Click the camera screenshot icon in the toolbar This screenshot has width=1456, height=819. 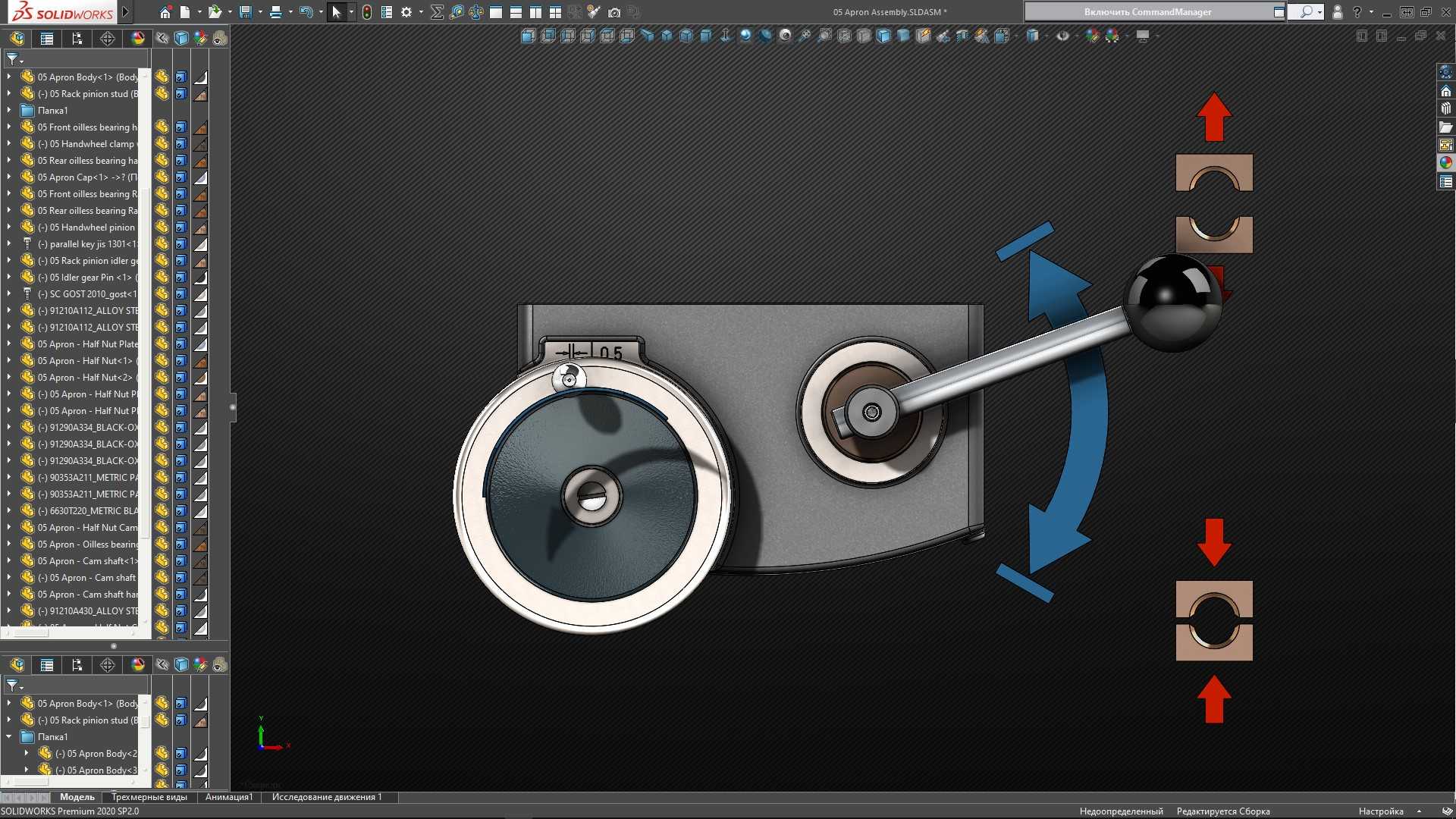click(x=614, y=12)
